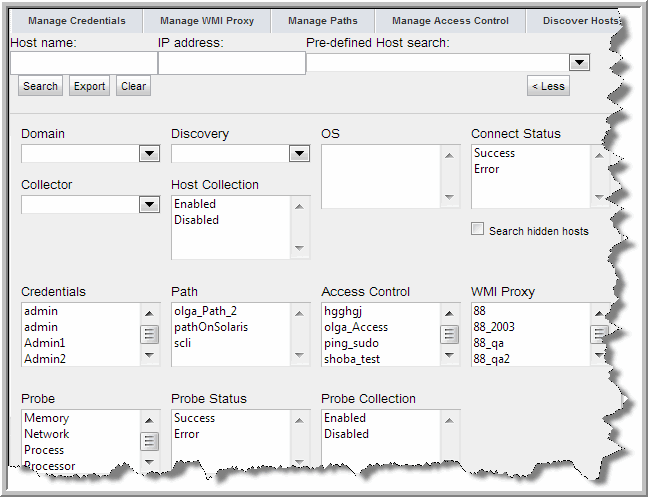Viewport: 648px width, 497px height.
Task: Select pathOnSolaris in the Path list
Action: tap(210, 327)
